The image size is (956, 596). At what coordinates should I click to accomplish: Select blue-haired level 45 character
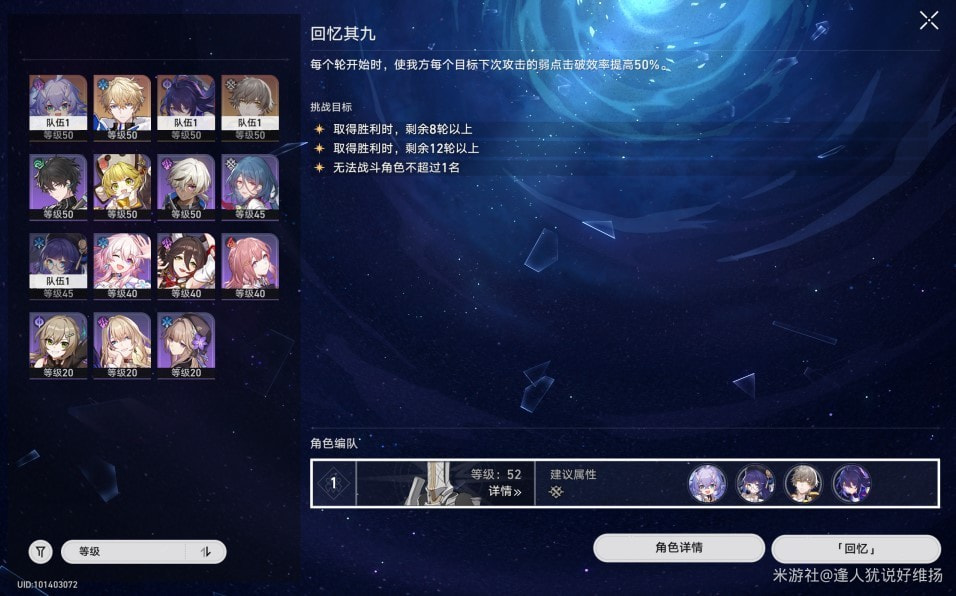(x=250, y=187)
